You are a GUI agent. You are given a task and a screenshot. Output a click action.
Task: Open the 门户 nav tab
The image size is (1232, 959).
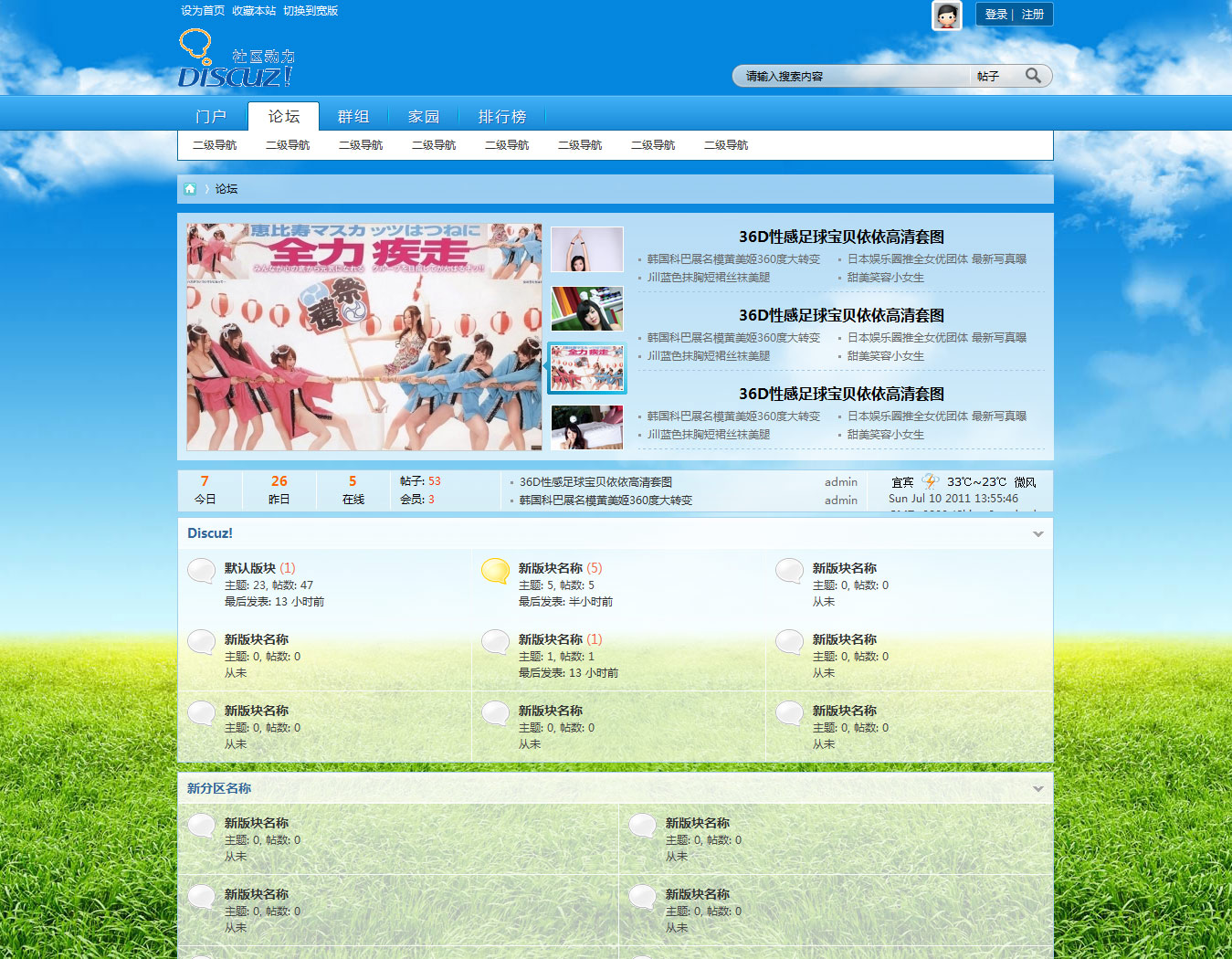[x=211, y=117]
